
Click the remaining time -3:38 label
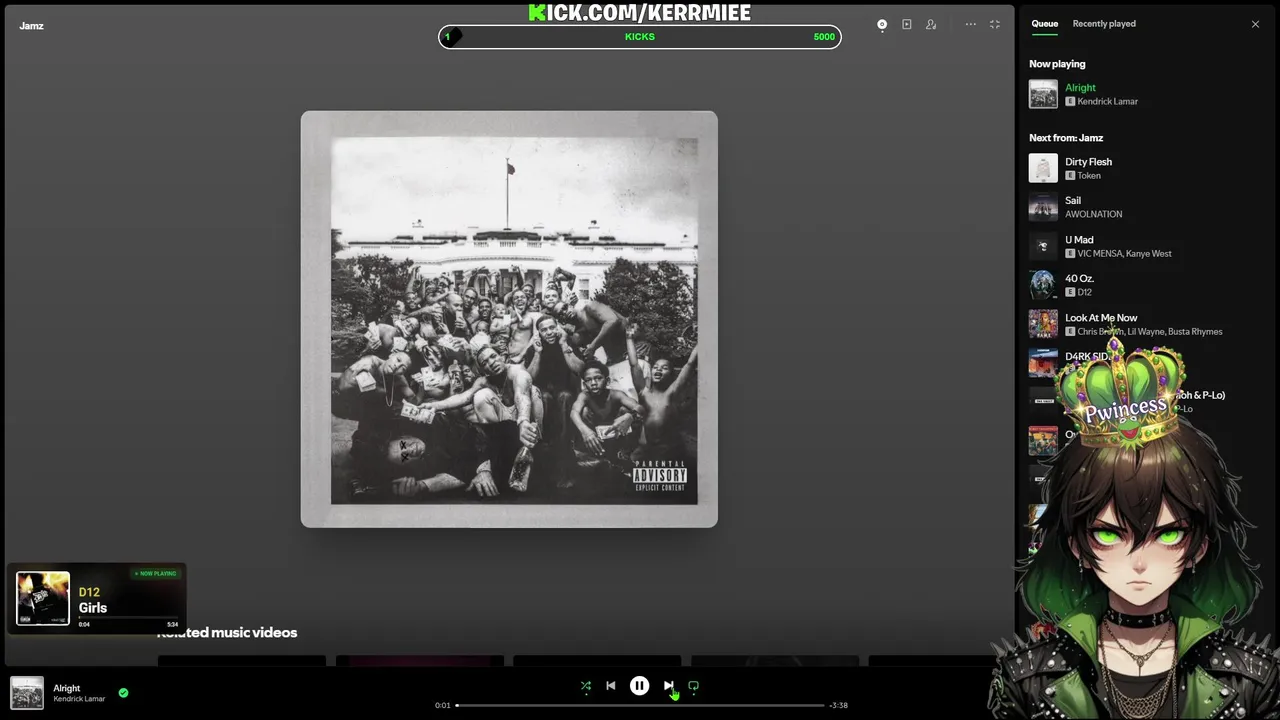838,705
